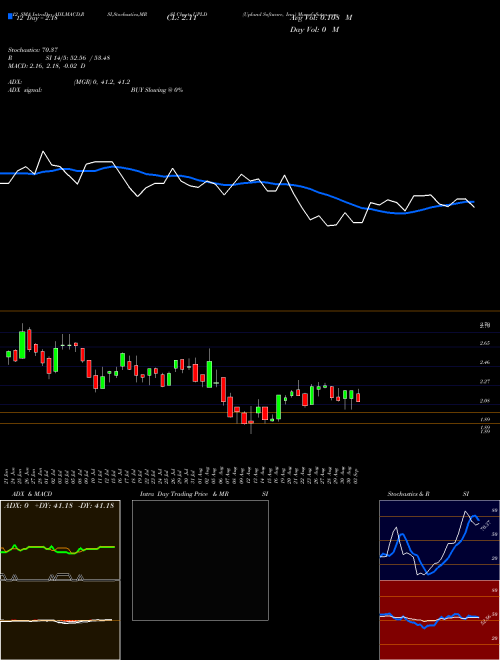Viewport: 500px width, 660px height.
Task: Click the 'ADX signal:' label
Action: (25, 90)
